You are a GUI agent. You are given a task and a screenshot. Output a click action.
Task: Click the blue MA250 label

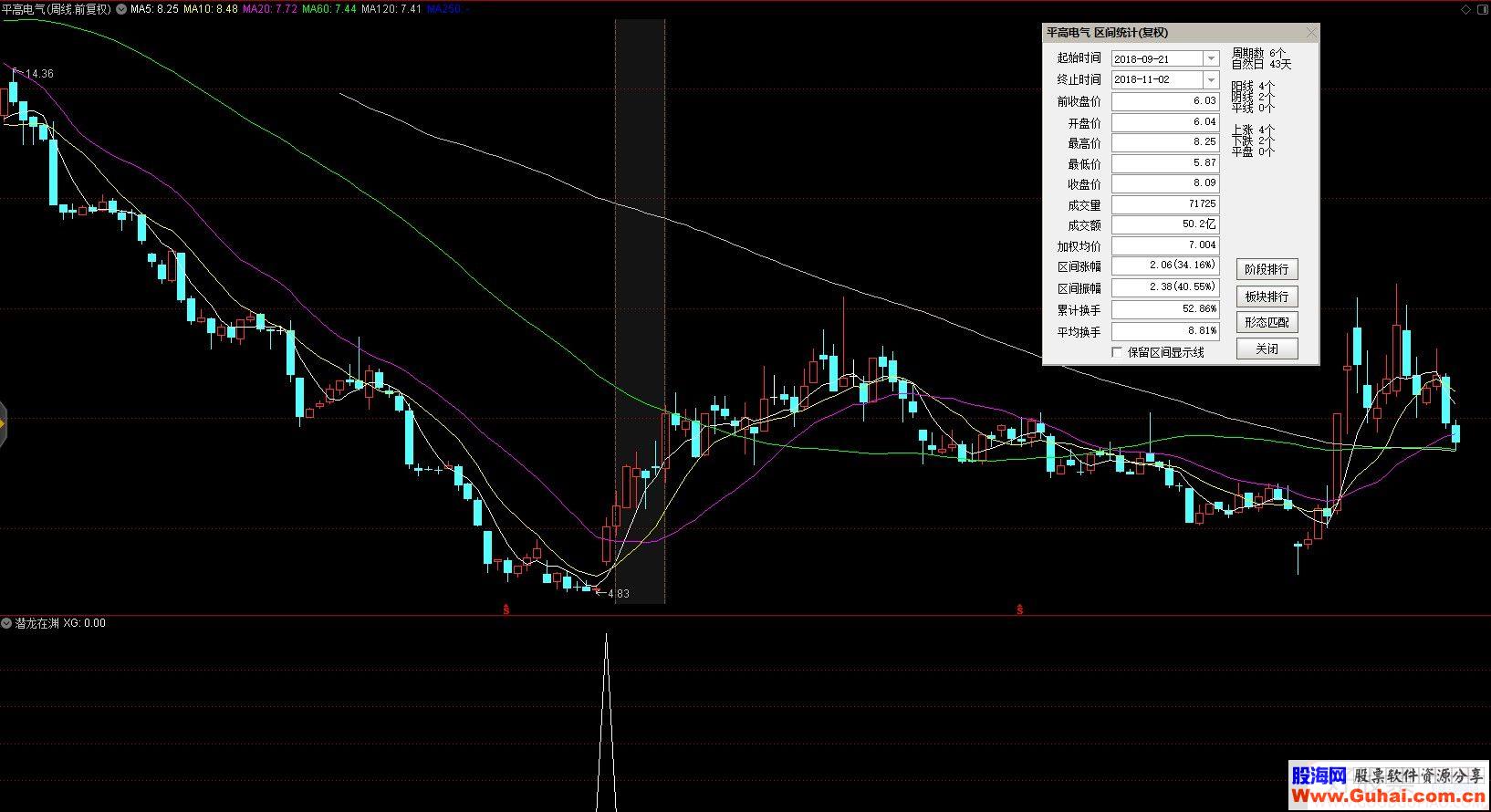click(448, 9)
